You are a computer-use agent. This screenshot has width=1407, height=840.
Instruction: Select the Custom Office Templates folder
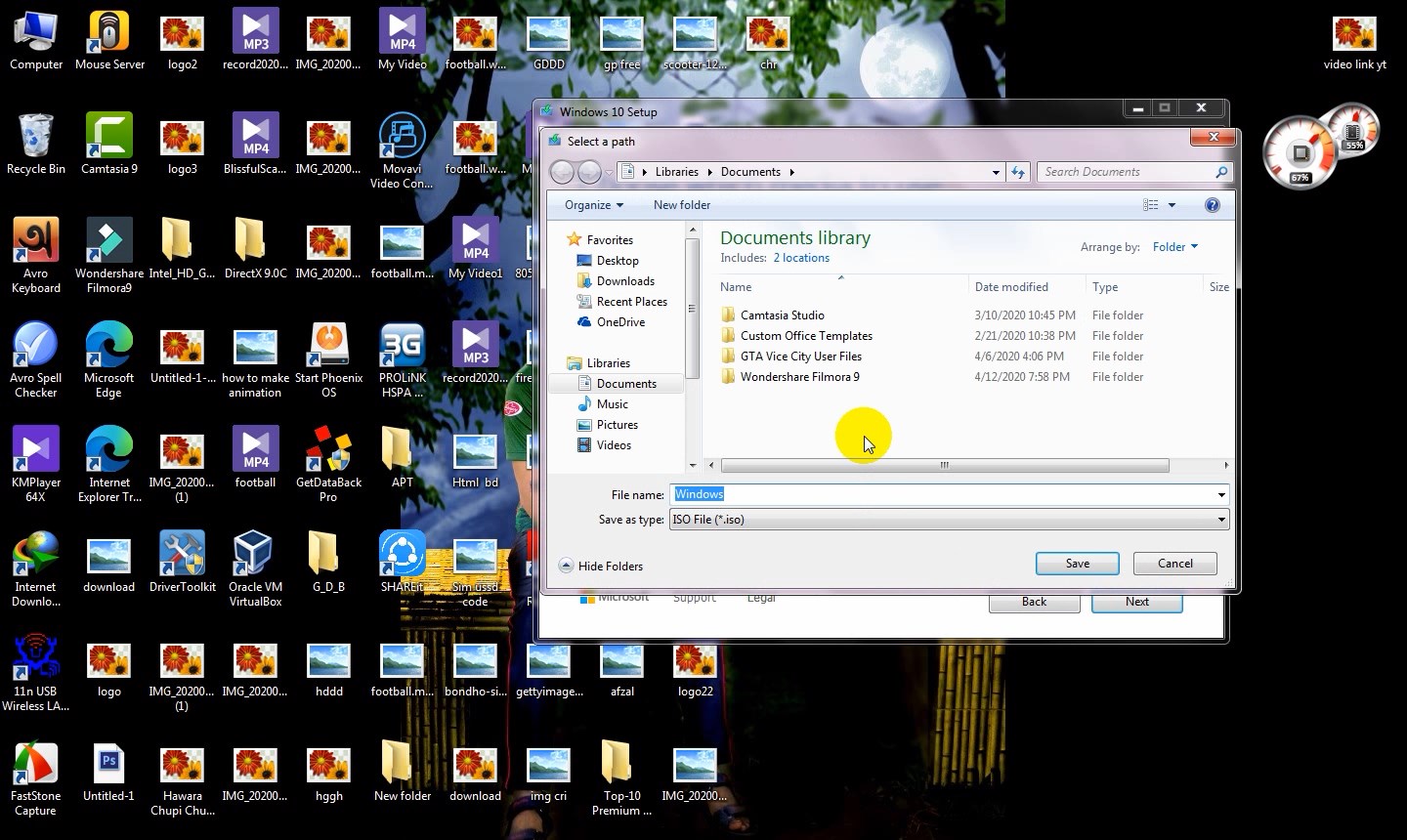(806, 336)
